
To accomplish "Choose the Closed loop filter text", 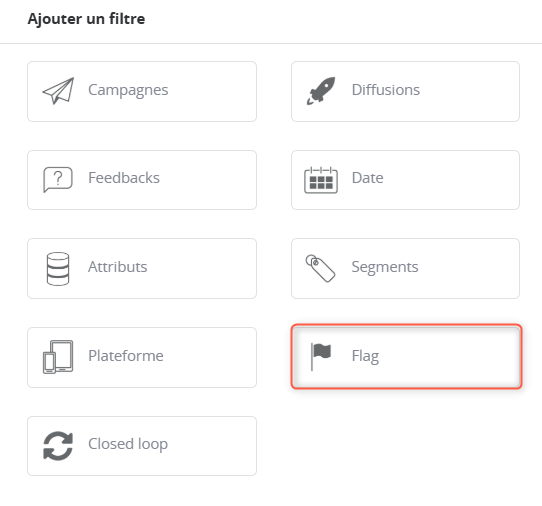I will [x=128, y=444].
